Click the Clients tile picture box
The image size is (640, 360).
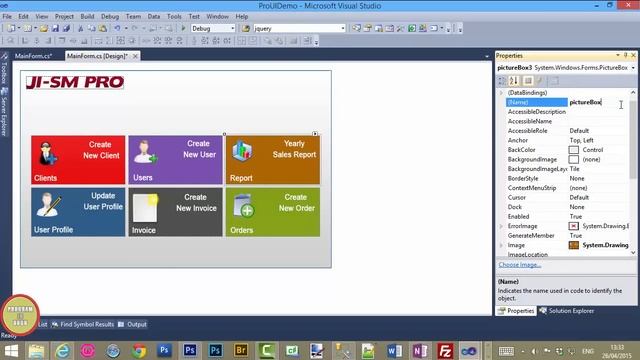click(x=78, y=160)
